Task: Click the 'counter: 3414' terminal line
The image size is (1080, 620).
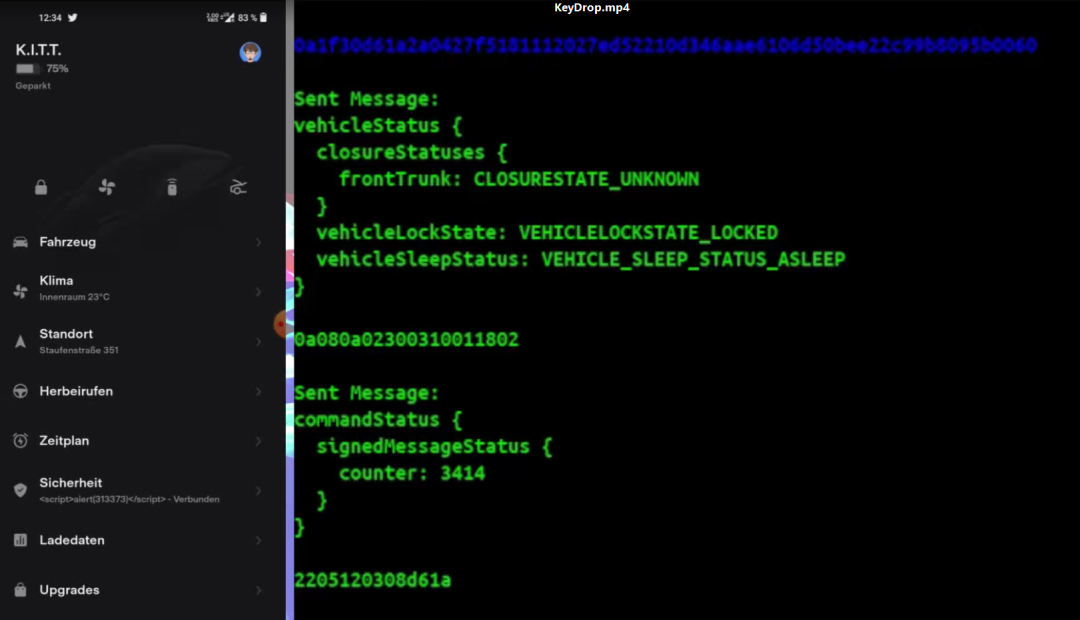Action: point(412,473)
